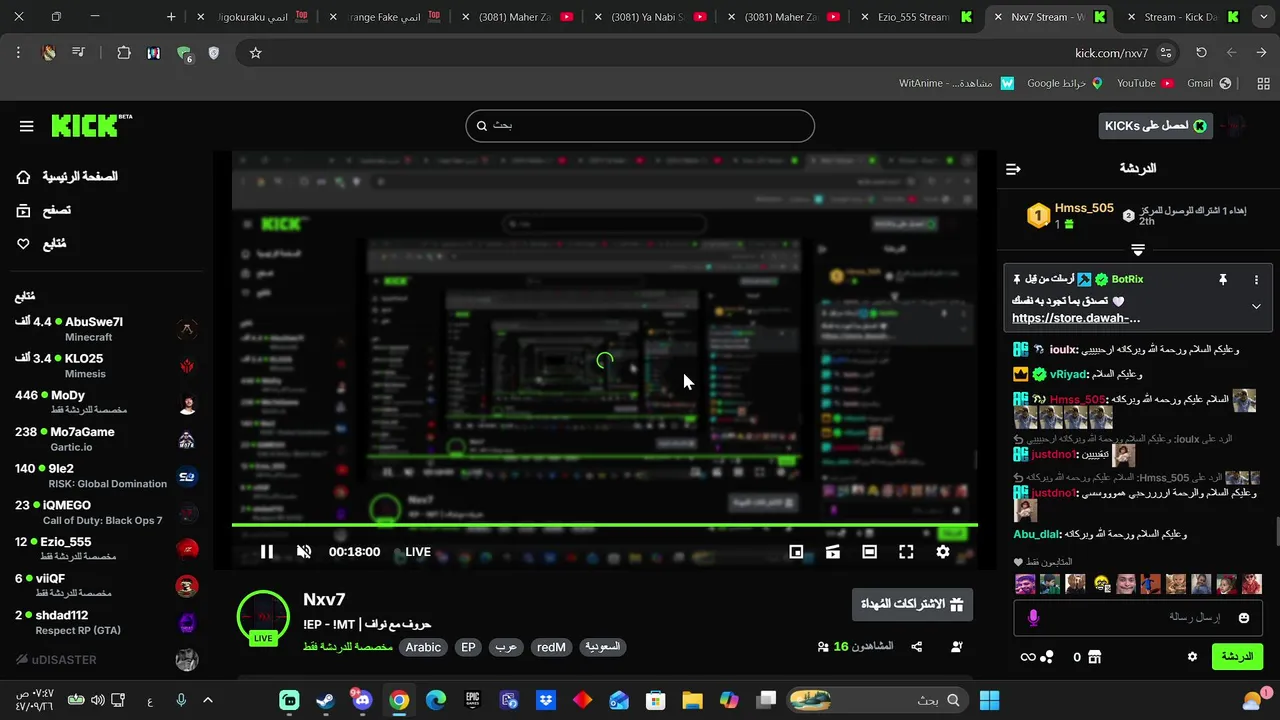Open iQMEGO Call of Duty stream
Image resolution: width=1280 pixels, height=720 pixels.
click(x=106, y=512)
